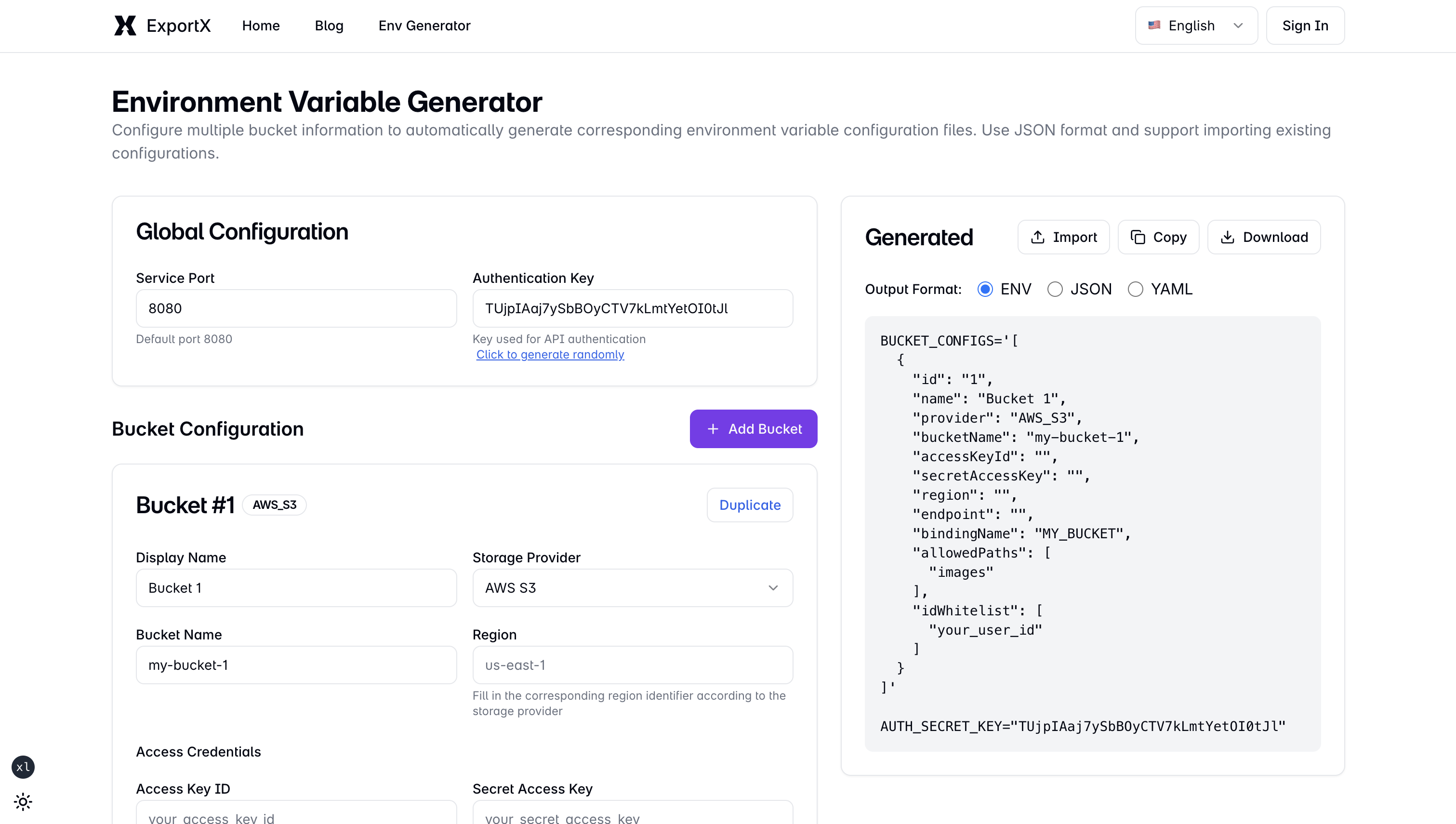
Task: Select YAML output format
Action: click(1135, 289)
